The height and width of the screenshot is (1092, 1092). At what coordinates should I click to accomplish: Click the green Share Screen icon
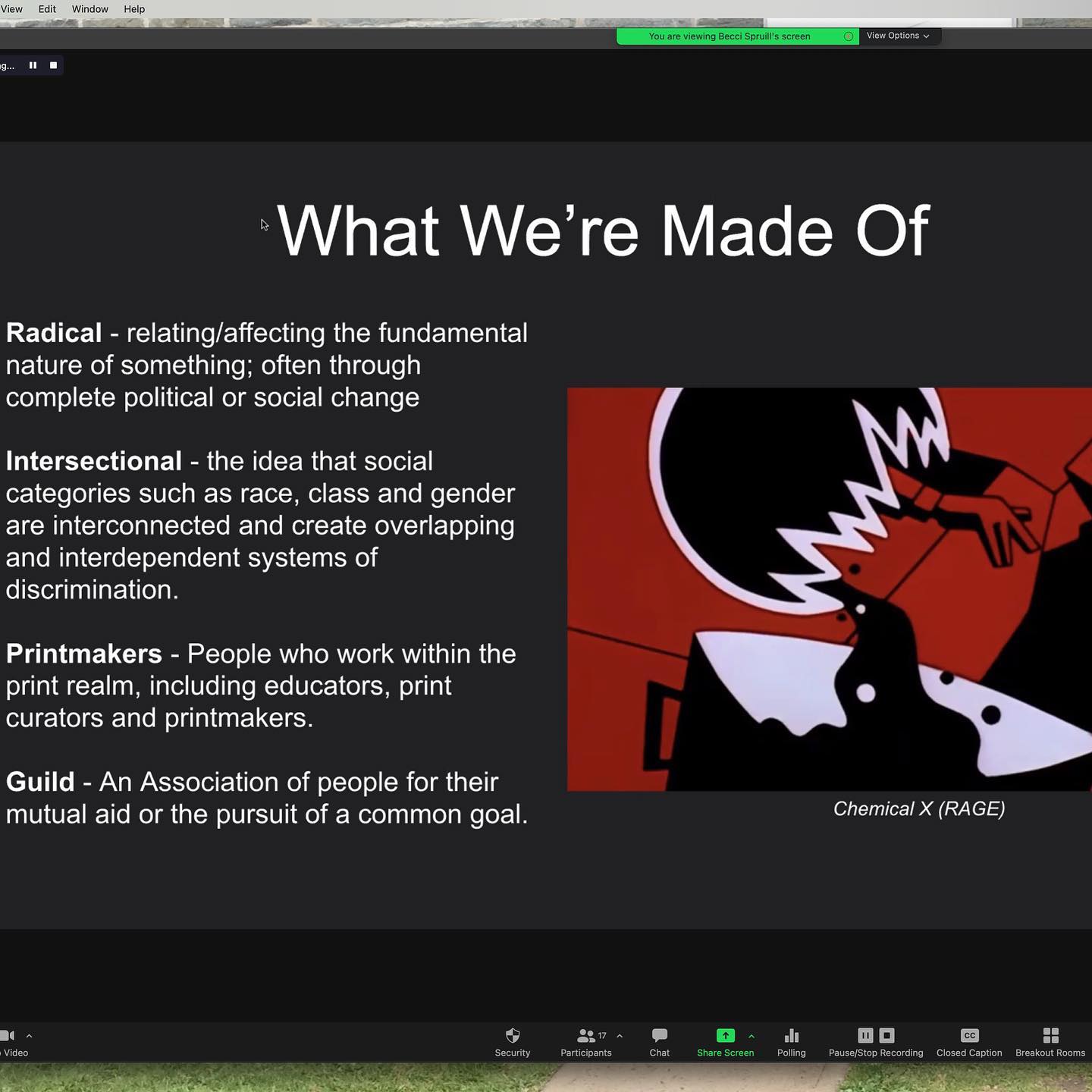tap(725, 1036)
